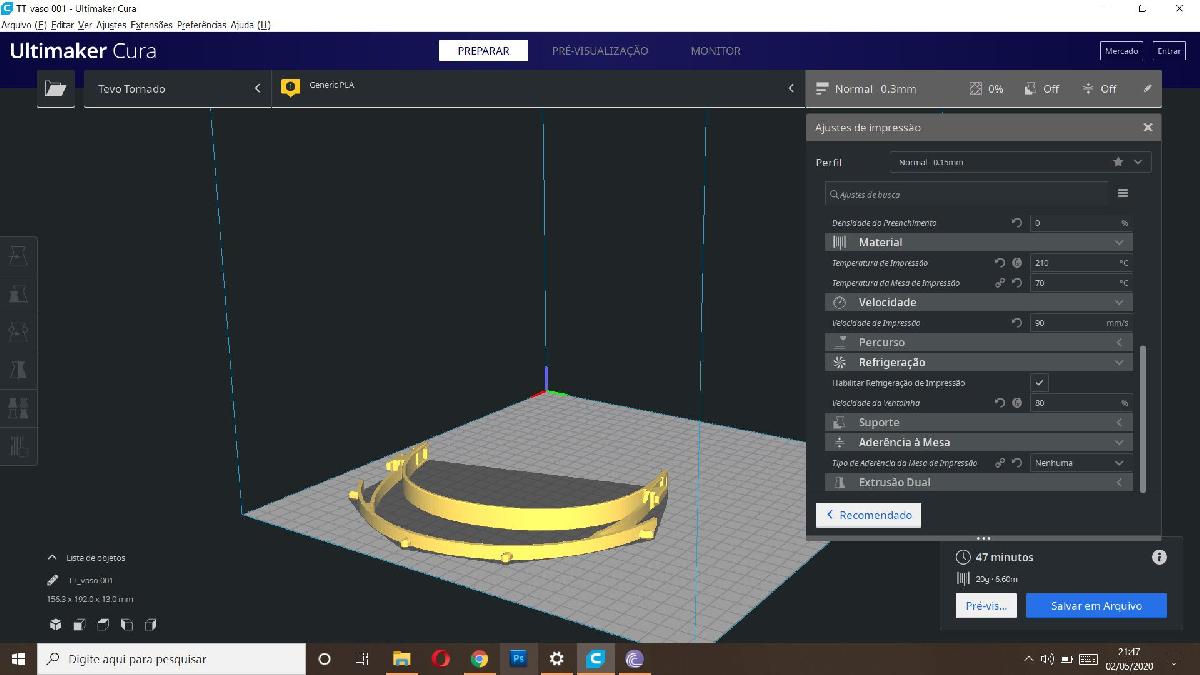Expand the Suporte settings section

click(x=978, y=422)
